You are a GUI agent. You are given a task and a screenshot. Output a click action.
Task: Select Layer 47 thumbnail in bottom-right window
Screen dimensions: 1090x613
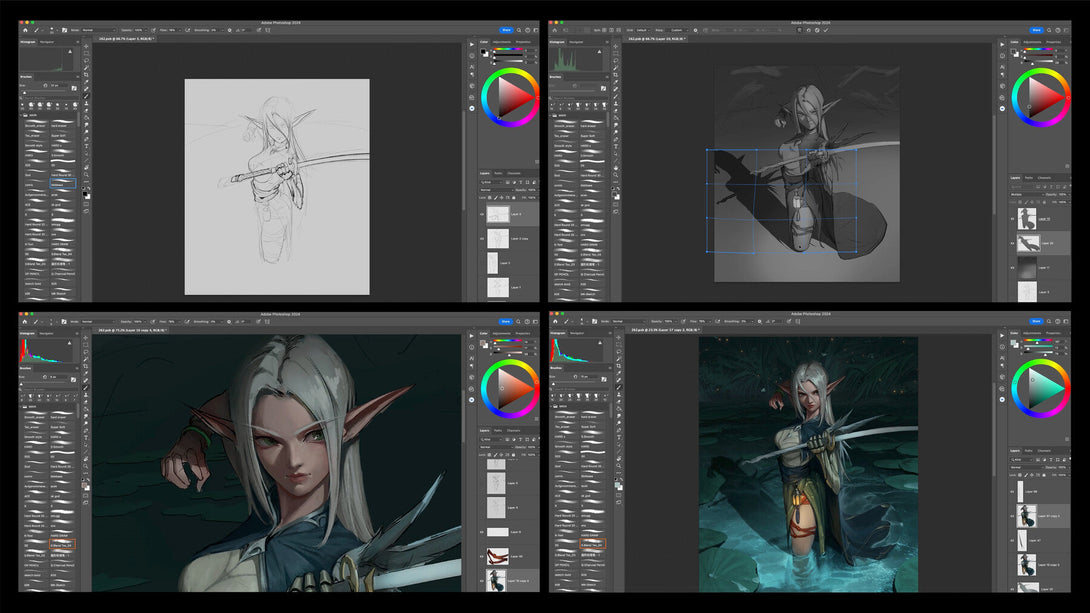[1022, 540]
